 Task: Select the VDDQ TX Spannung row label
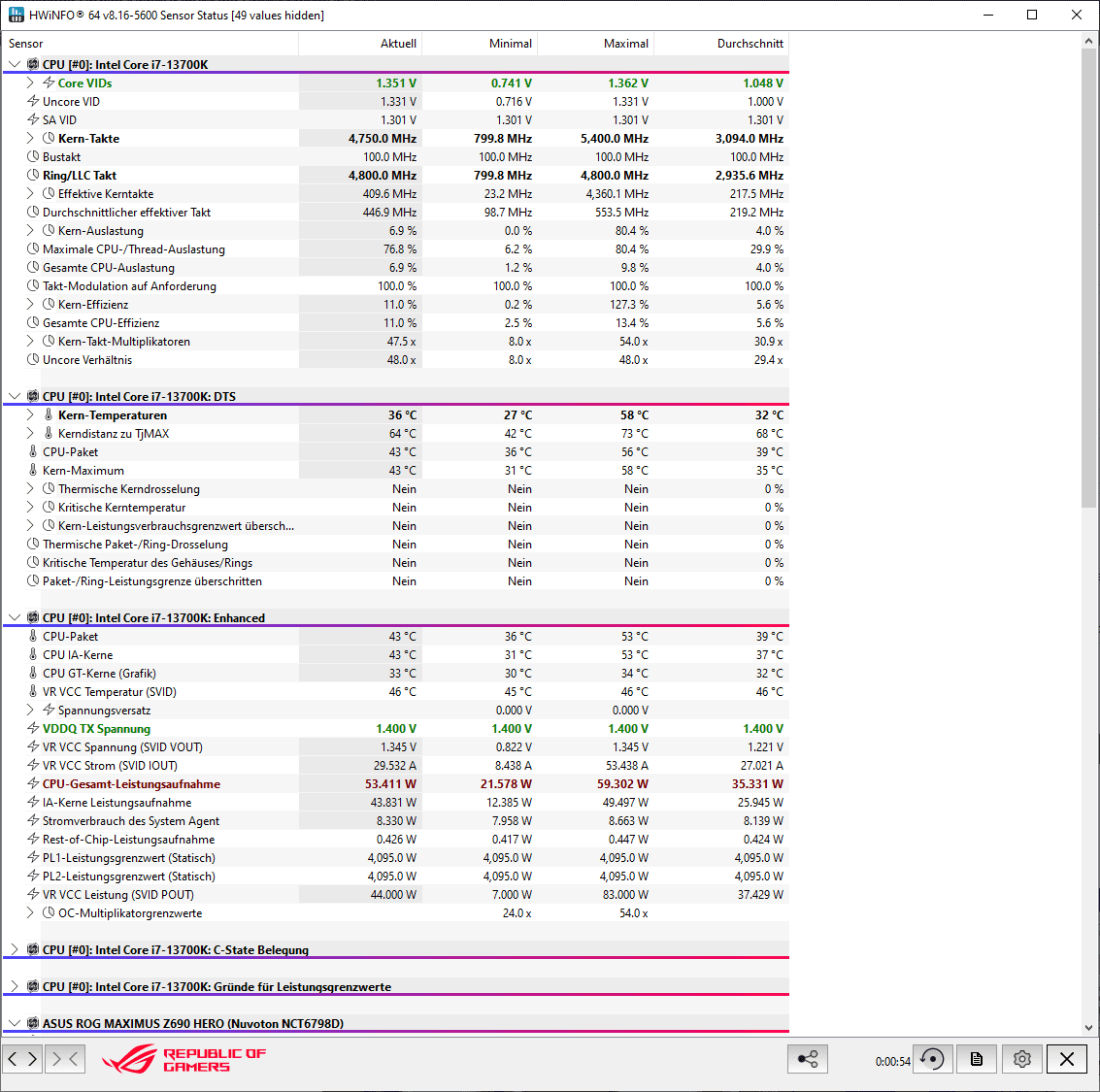click(x=96, y=728)
